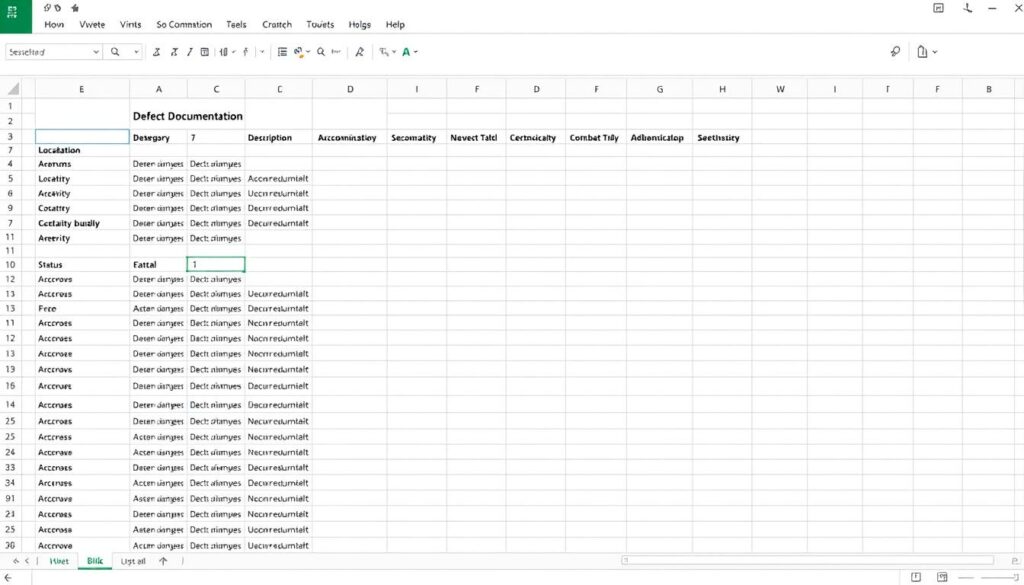Switch to the Hiret sheet tab

point(59,561)
